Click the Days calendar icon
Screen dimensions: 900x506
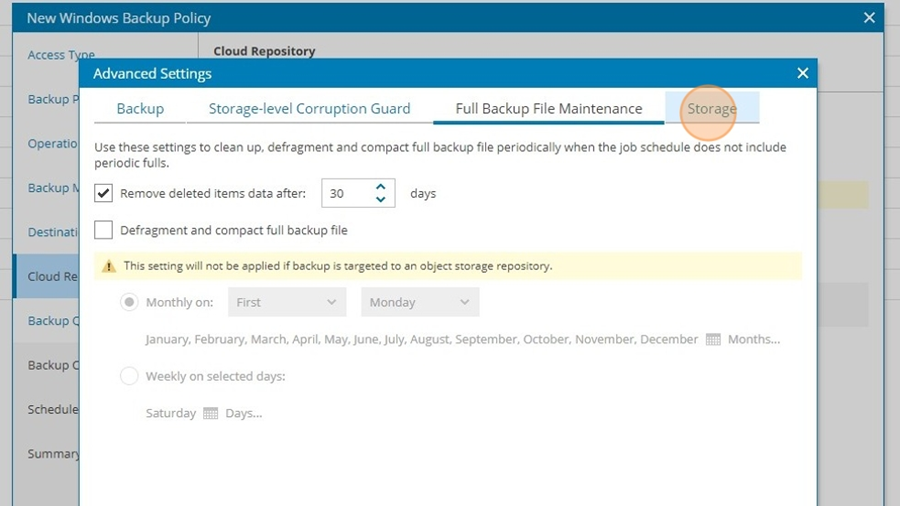pyautogui.click(x=211, y=414)
